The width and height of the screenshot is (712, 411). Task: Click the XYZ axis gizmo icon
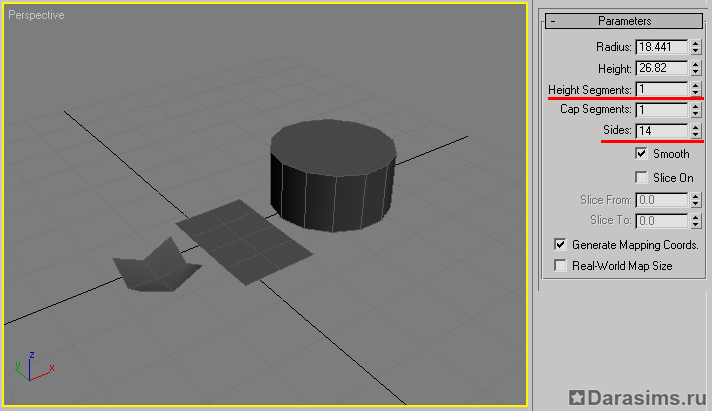pos(31,366)
